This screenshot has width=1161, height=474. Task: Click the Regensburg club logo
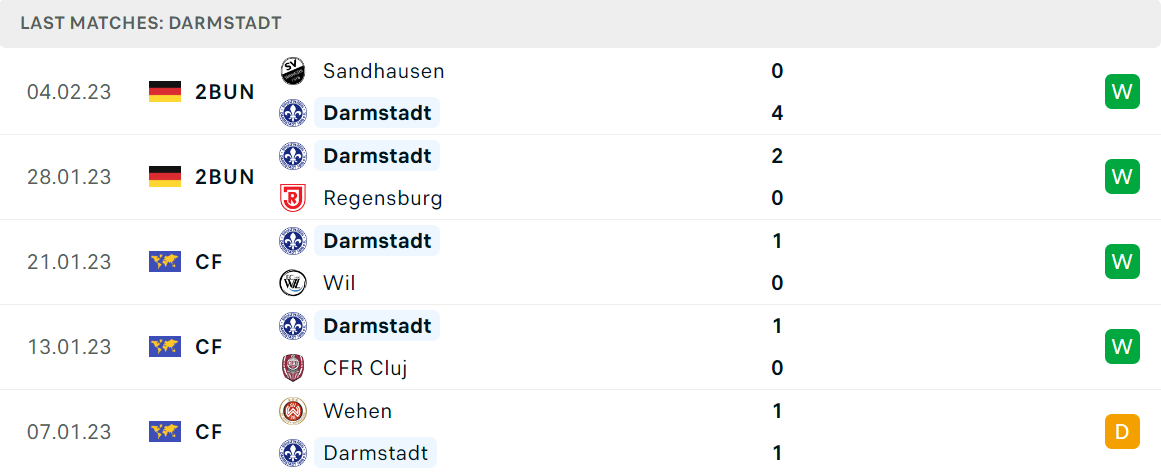292,198
